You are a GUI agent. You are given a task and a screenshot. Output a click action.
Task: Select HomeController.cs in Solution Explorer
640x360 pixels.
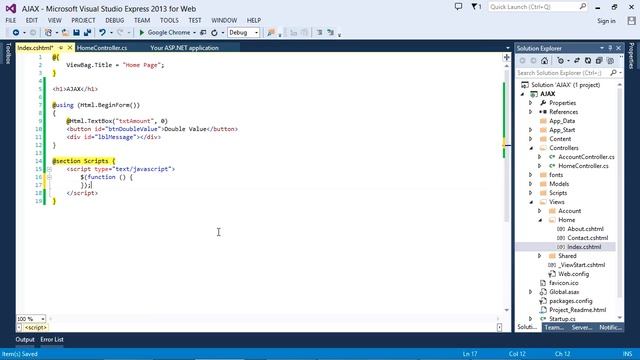pos(583,166)
